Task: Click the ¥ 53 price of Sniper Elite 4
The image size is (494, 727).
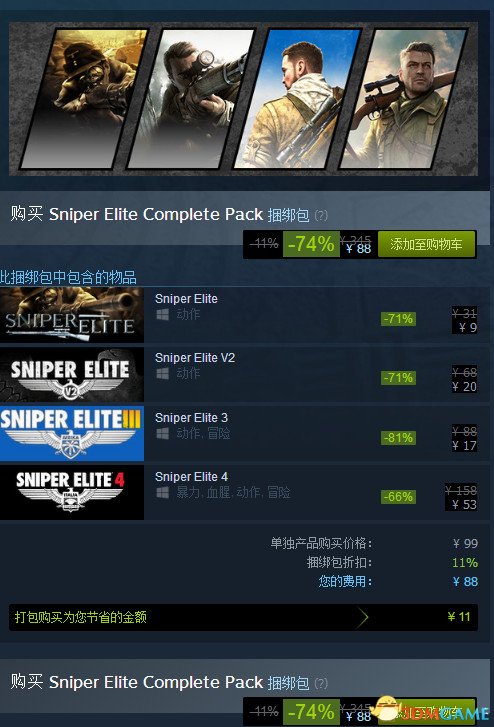Action: click(464, 504)
